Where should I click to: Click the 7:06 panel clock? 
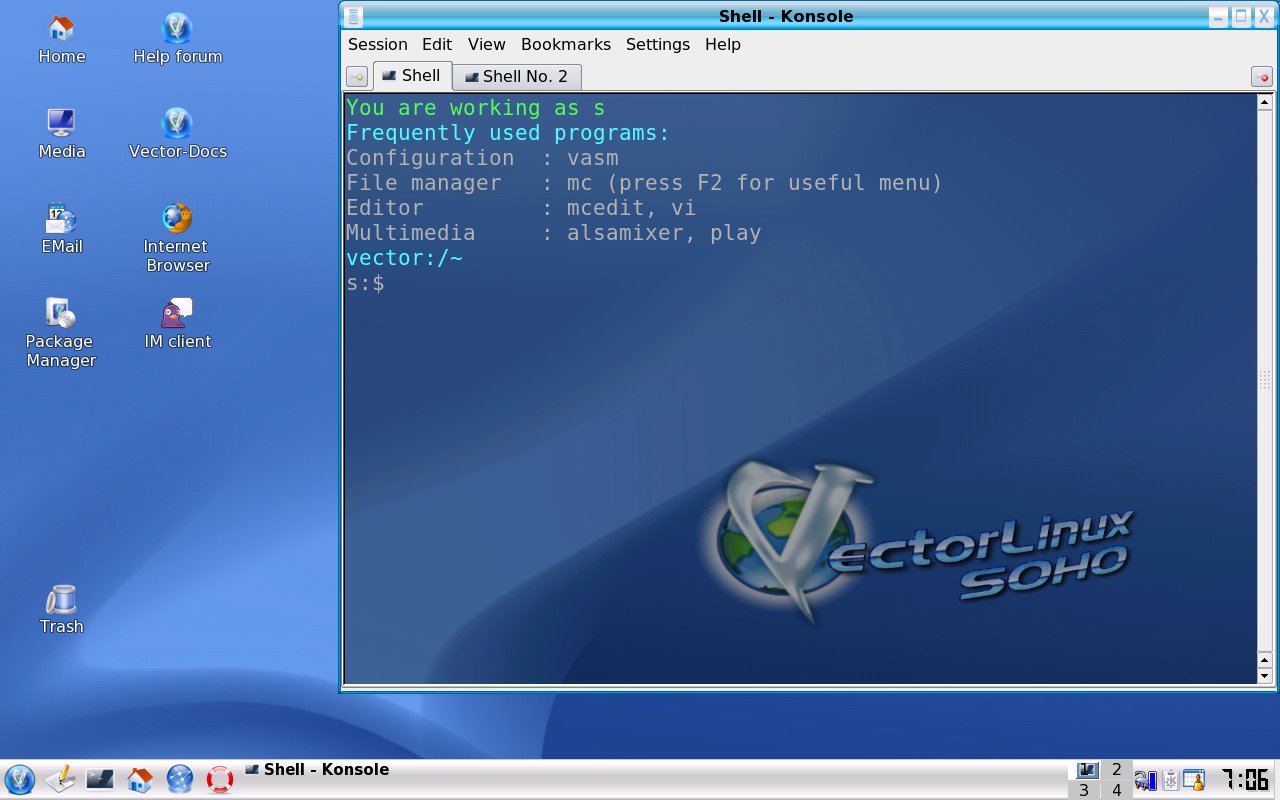coord(1244,779)
